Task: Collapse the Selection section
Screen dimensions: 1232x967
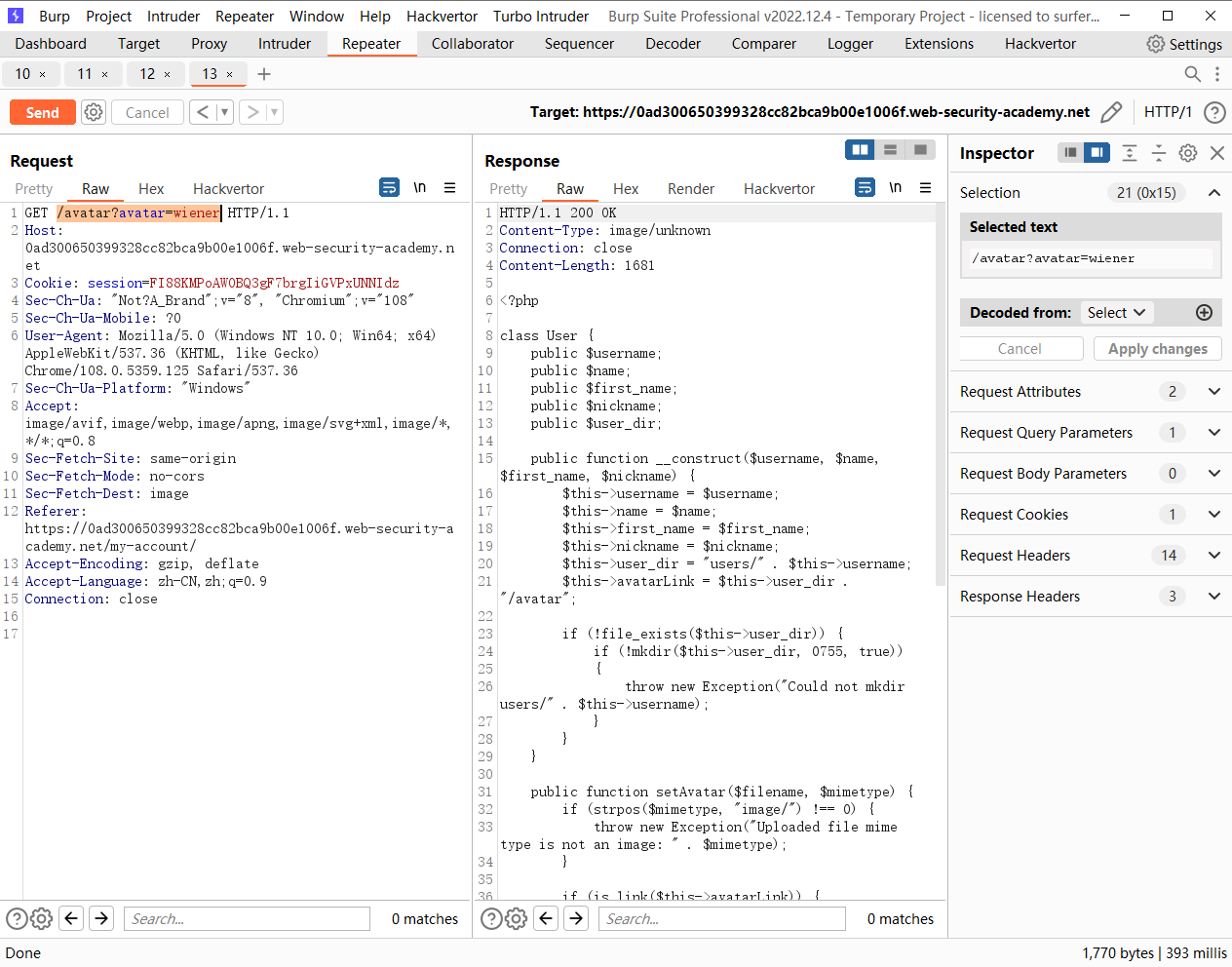Action: click(x=1214, y=193)
